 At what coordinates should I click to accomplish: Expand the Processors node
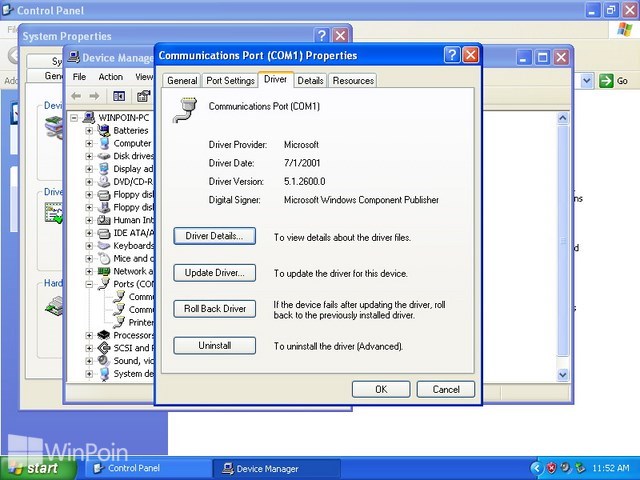pos(89,336)
